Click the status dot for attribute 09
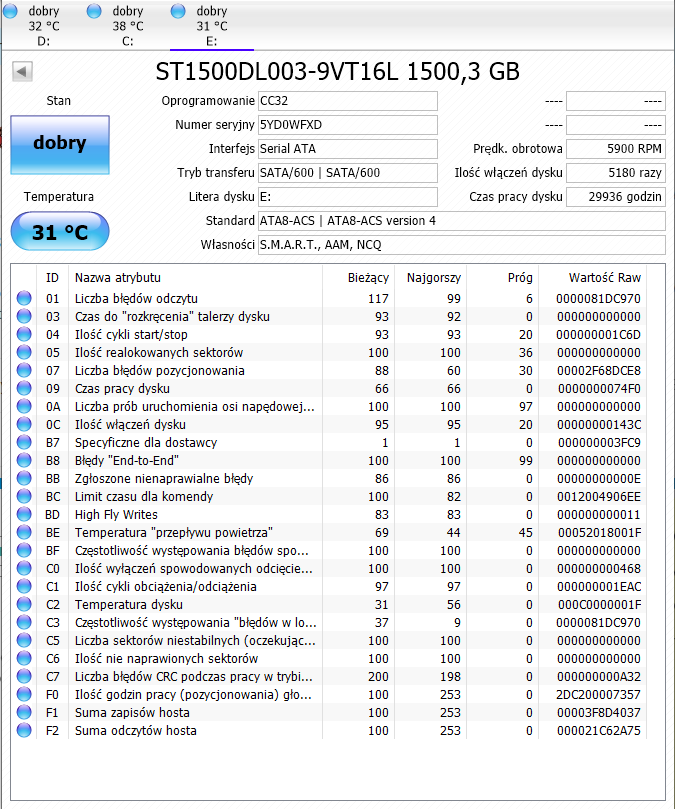Screen dimensions: 675x809 point(24,388)
